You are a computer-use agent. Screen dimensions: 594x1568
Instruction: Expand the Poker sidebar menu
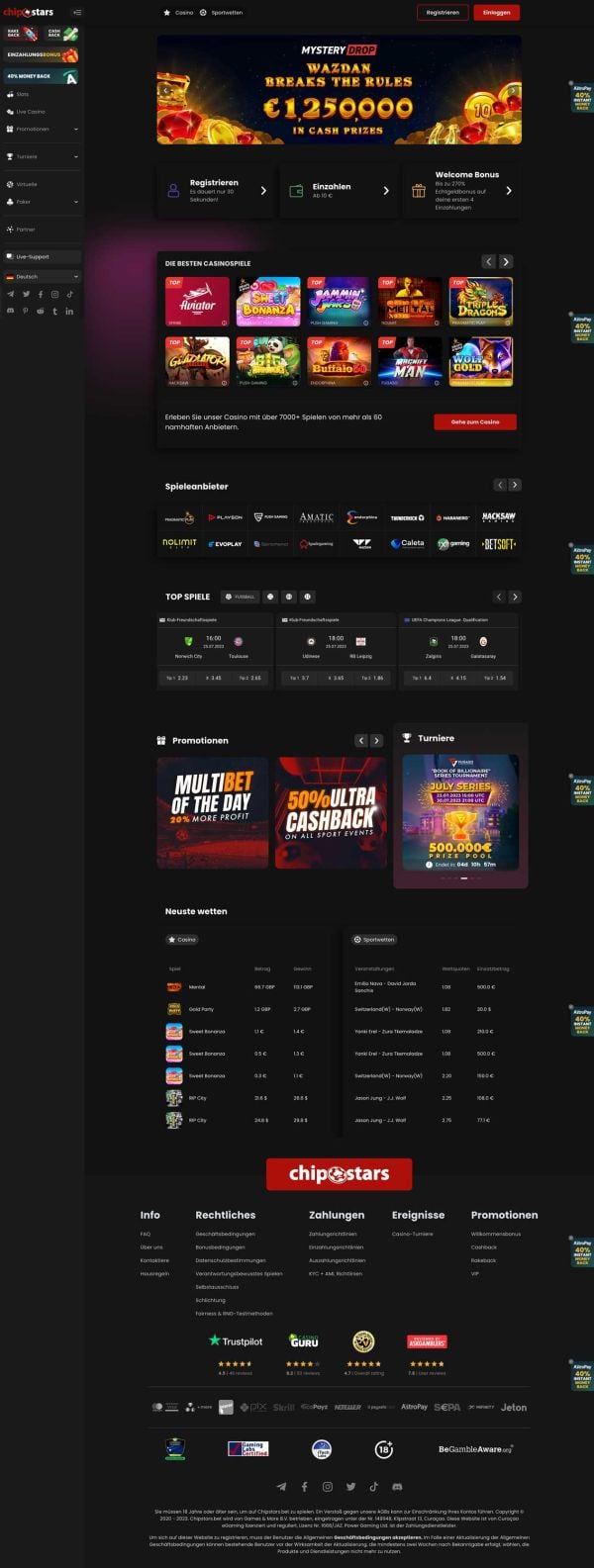tap(42, 202)
